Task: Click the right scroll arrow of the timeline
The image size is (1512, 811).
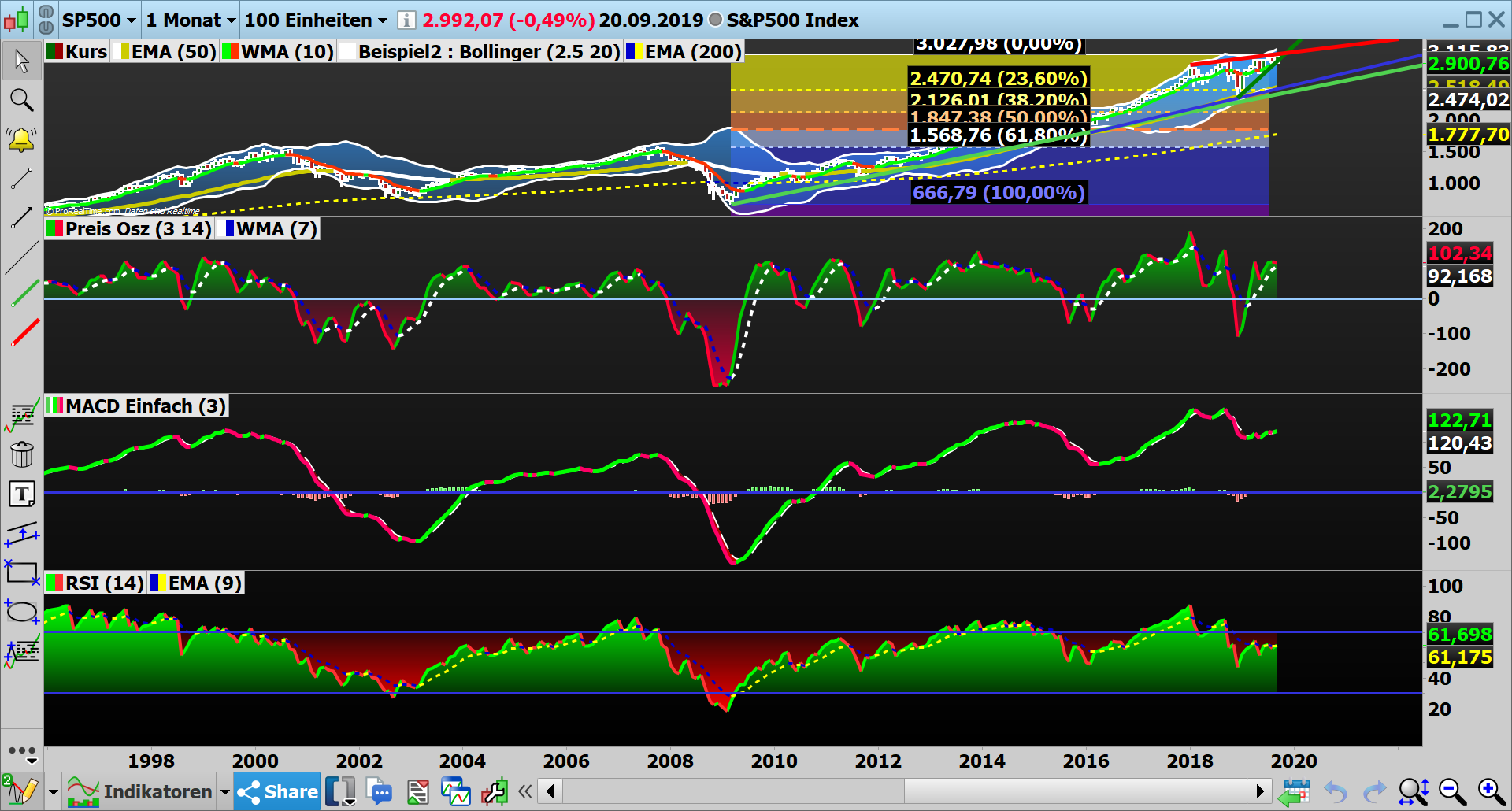Action: pyautogui.click(x=1260, y=791)
